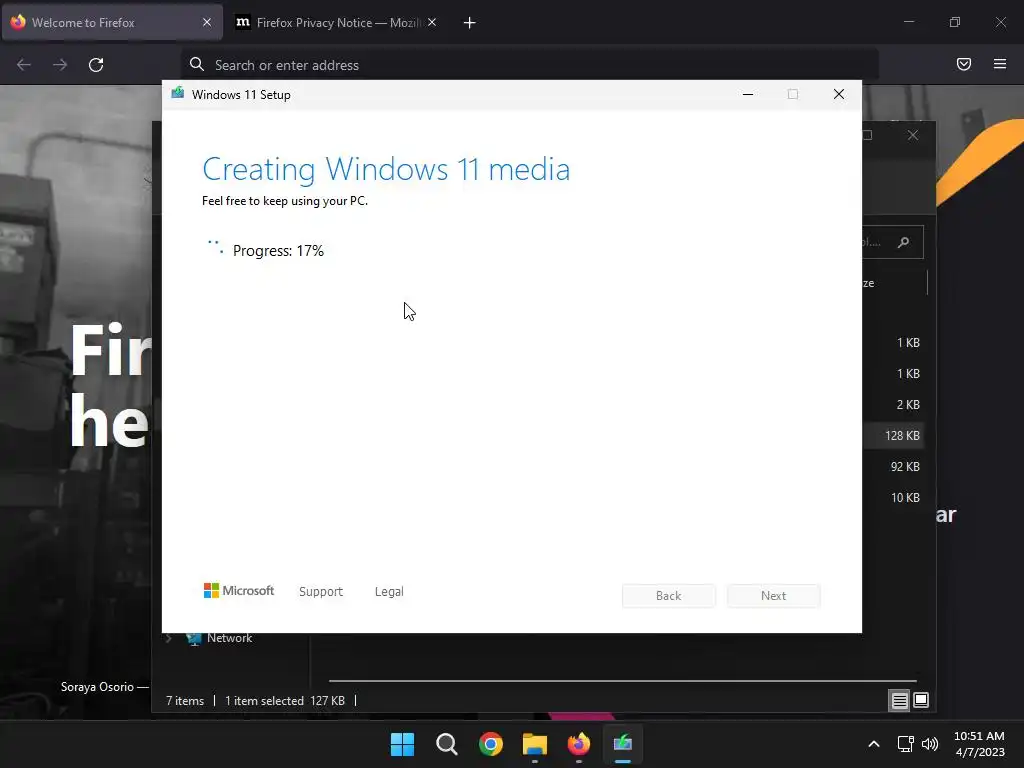Click the Microsoft logo in Setup
1024x768 pixels.
239,591
